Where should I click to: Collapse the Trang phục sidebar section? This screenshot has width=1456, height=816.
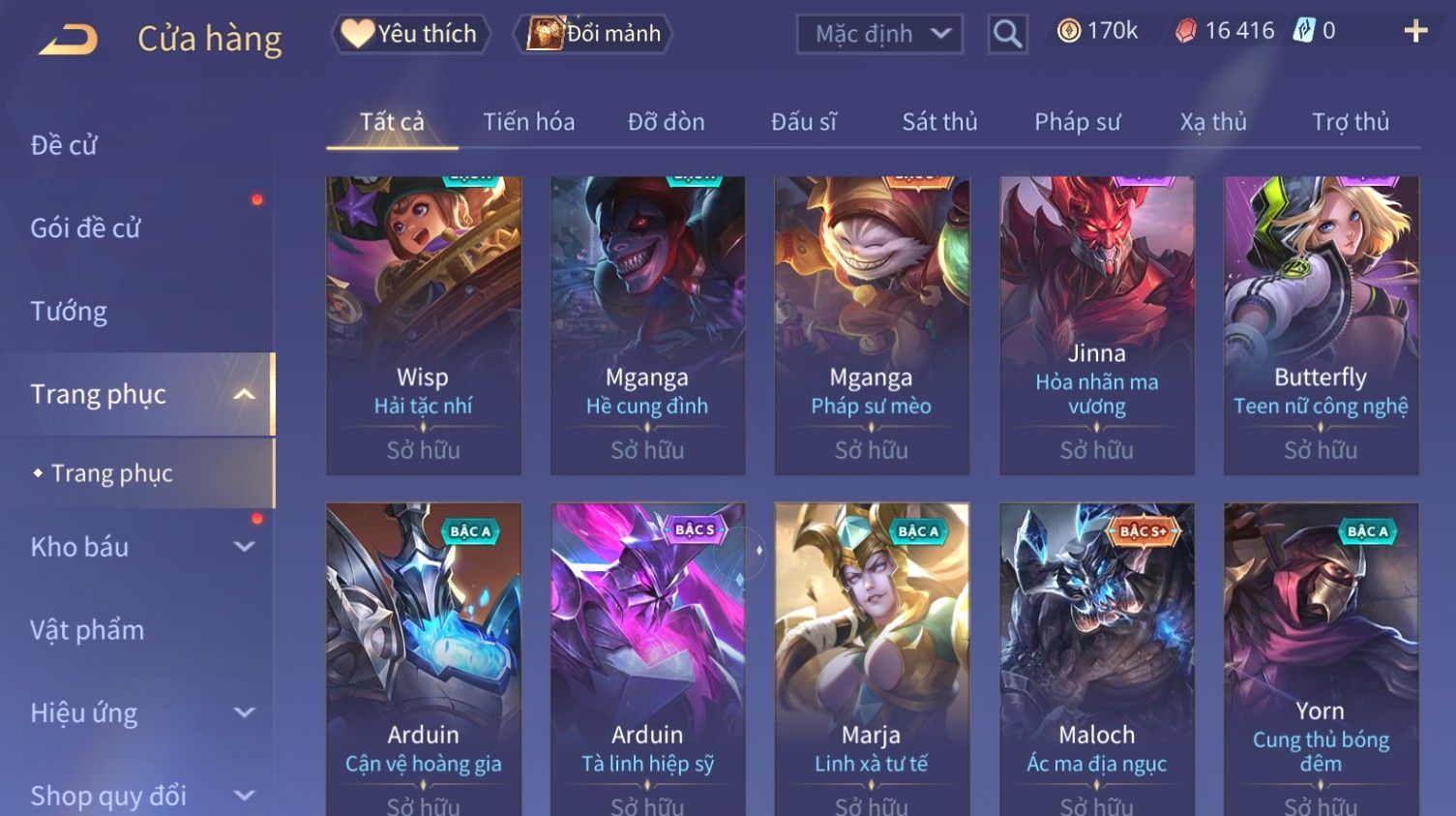click(244, 395)
